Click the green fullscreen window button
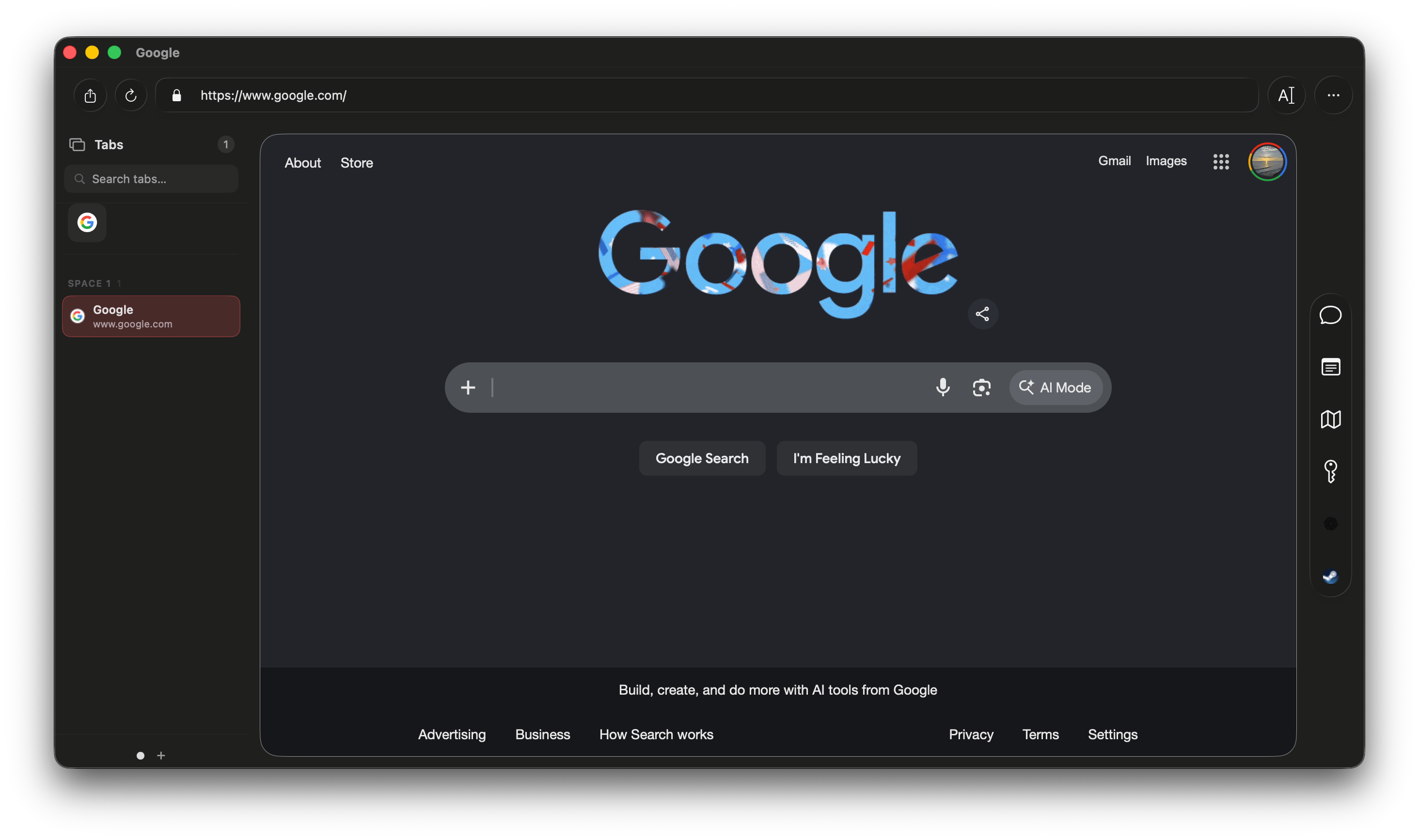1419x840 pixels. [x=114, y=53]
